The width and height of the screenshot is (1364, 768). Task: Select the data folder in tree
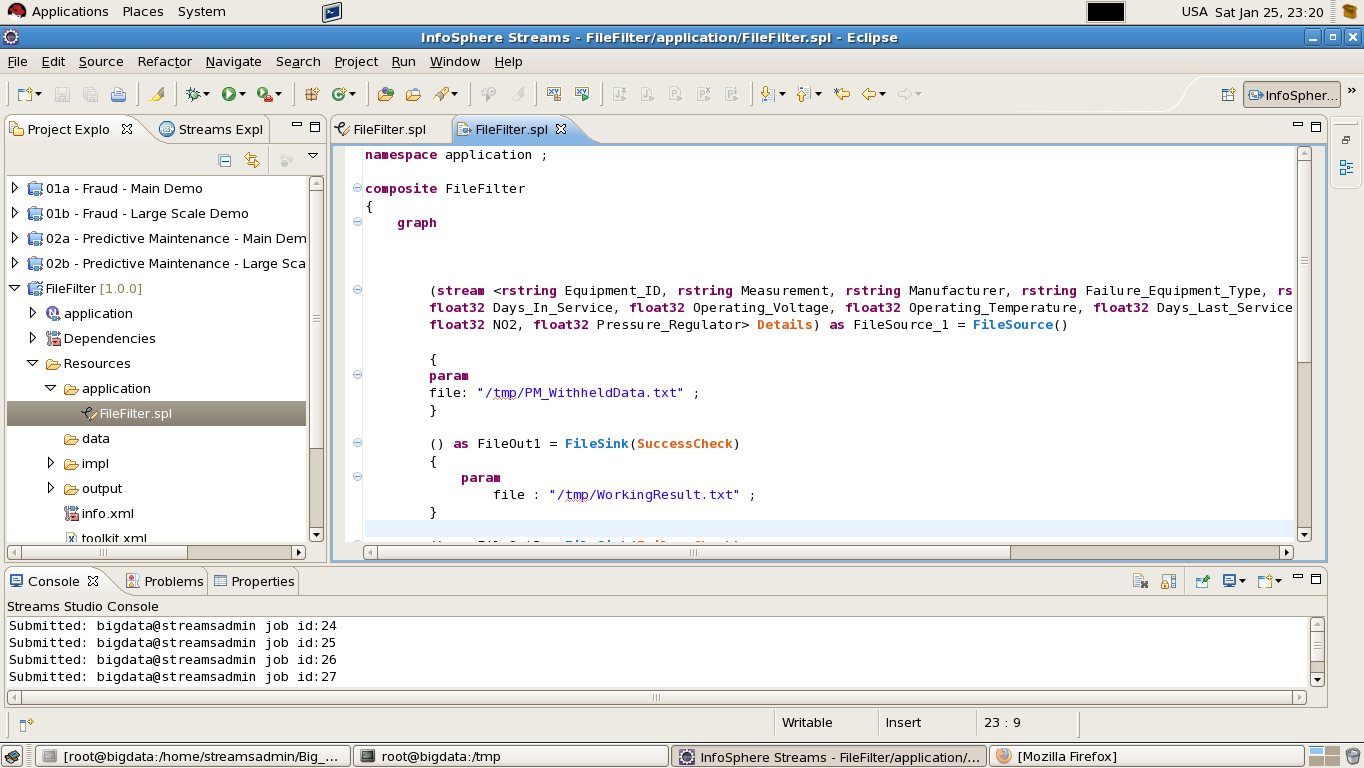tap(95, 438)
